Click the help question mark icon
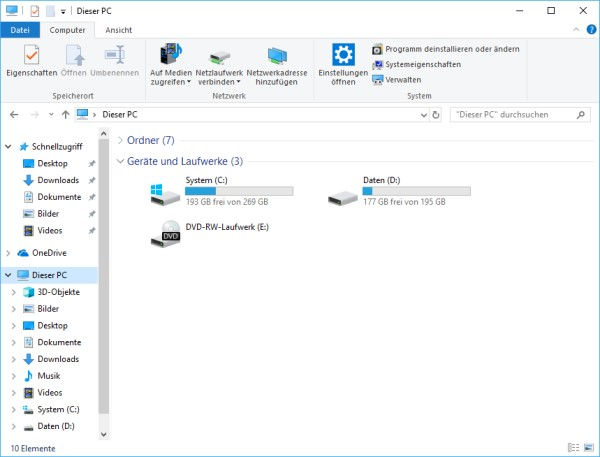This screenshot has width=600, height=457. tap(591, 29)
